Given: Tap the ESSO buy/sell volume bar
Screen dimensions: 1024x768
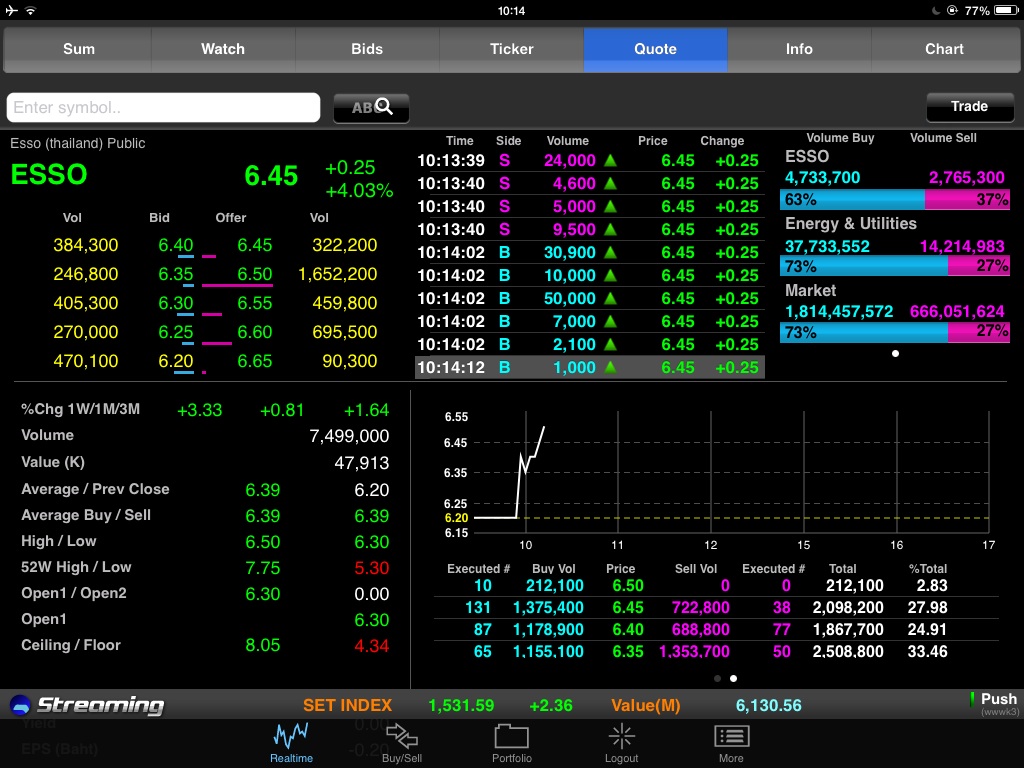Looking at the screenshot, I should pyautogui.click(x=894, y=200).
